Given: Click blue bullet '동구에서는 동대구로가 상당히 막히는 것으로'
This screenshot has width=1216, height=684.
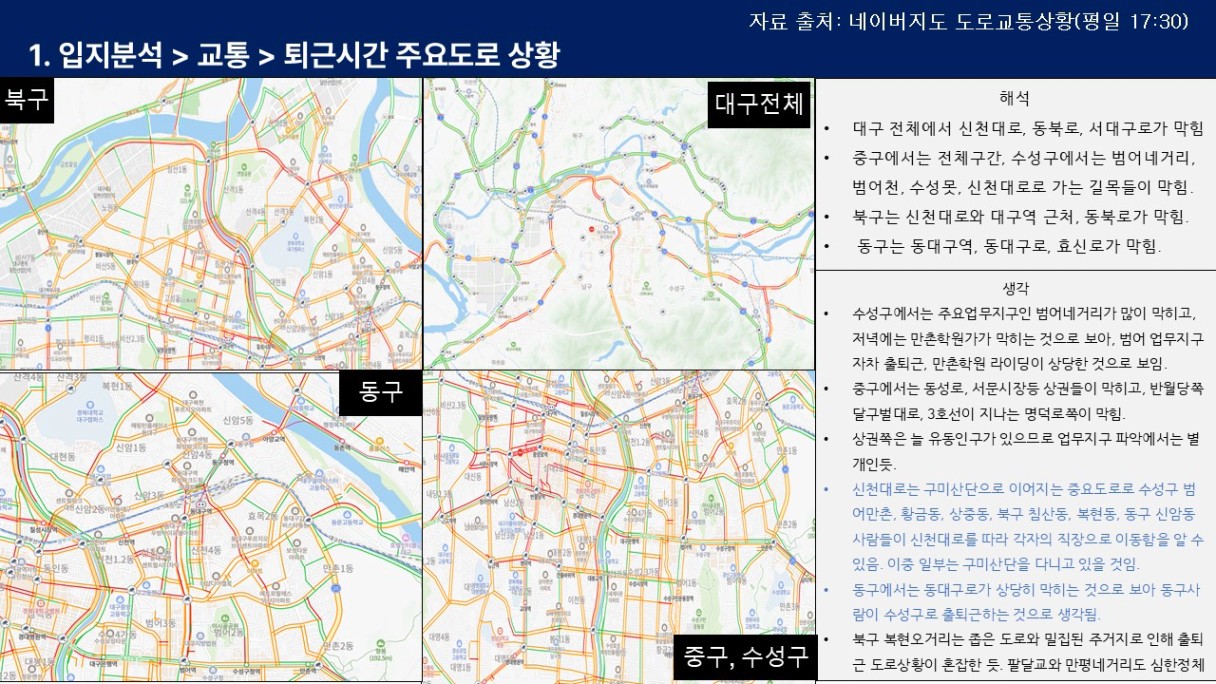Looking at the screenshot, I should click(1028, 601).
